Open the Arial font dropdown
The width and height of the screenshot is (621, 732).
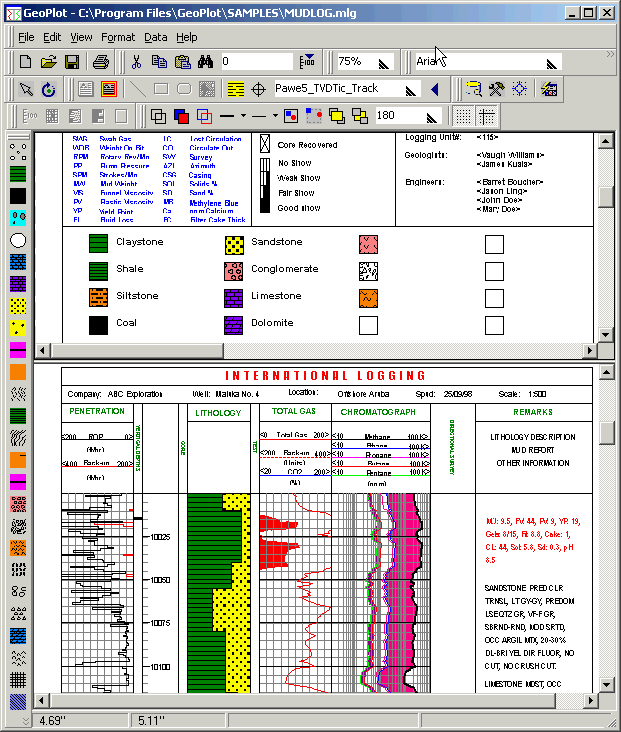551,62
